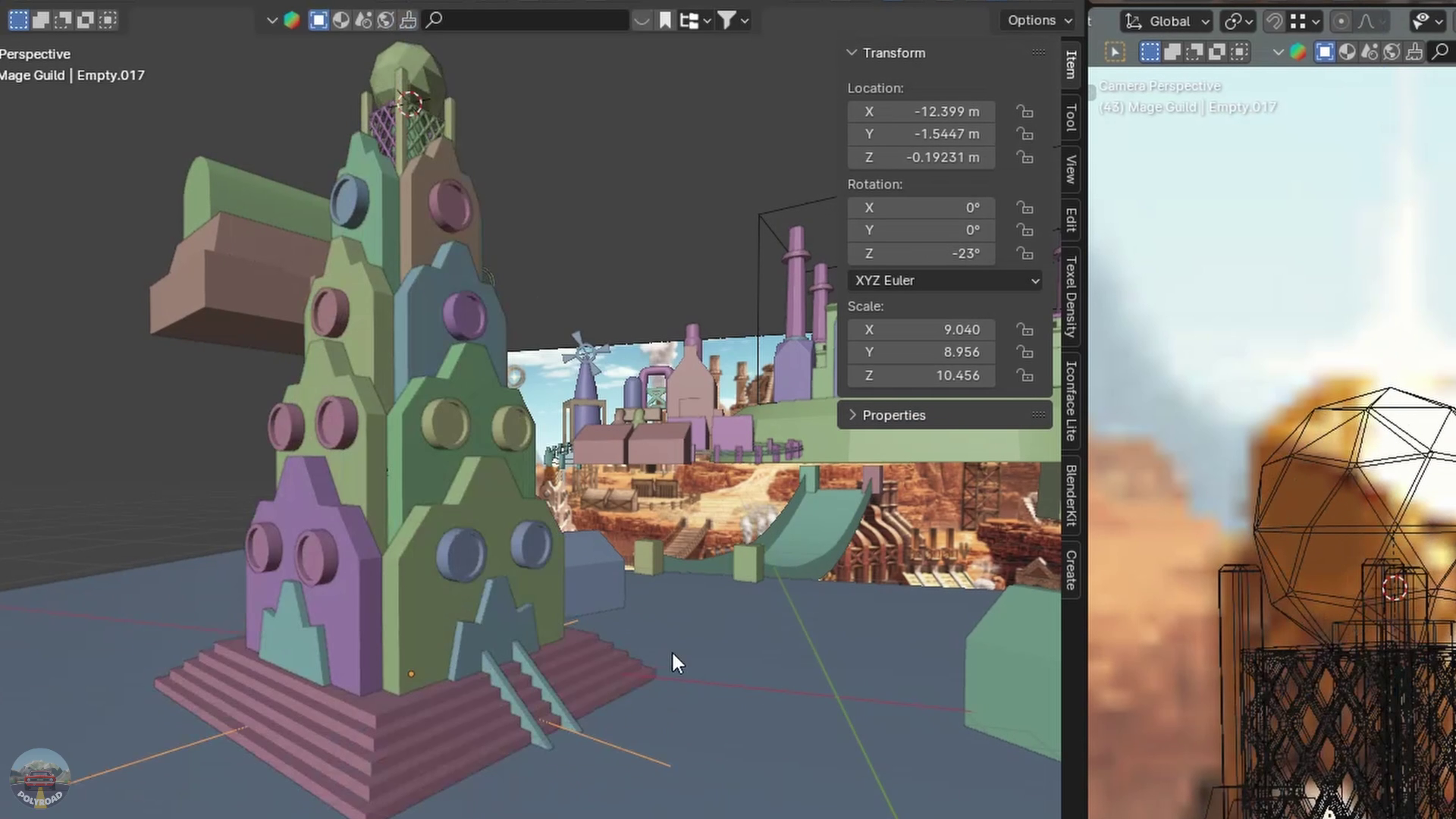The image size is (1456, 819).
Task: Click the View tab on right sidebar
Action: point(1071,172)
